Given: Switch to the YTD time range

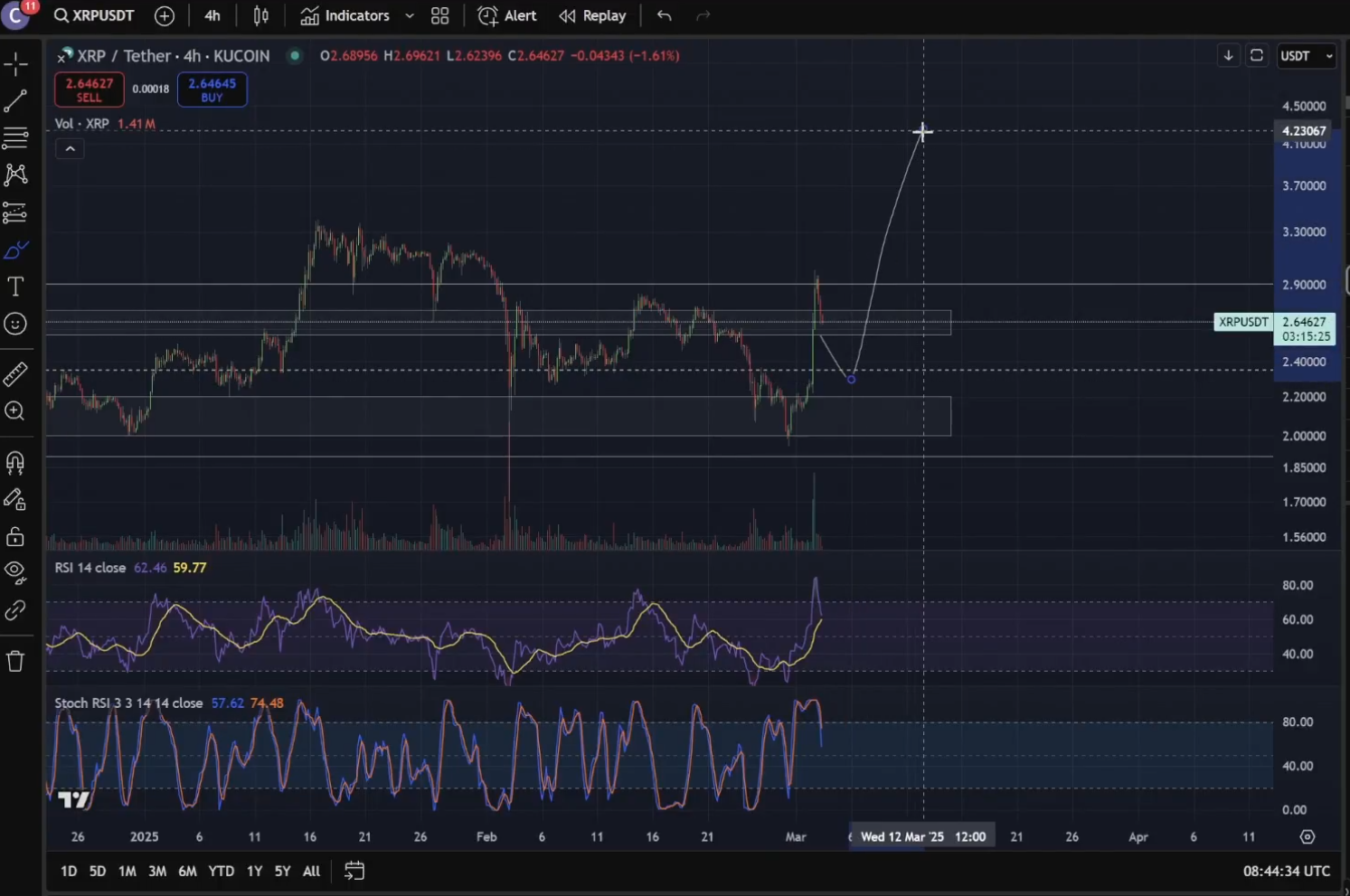Looking at the screenshot, I should [221, 871].
